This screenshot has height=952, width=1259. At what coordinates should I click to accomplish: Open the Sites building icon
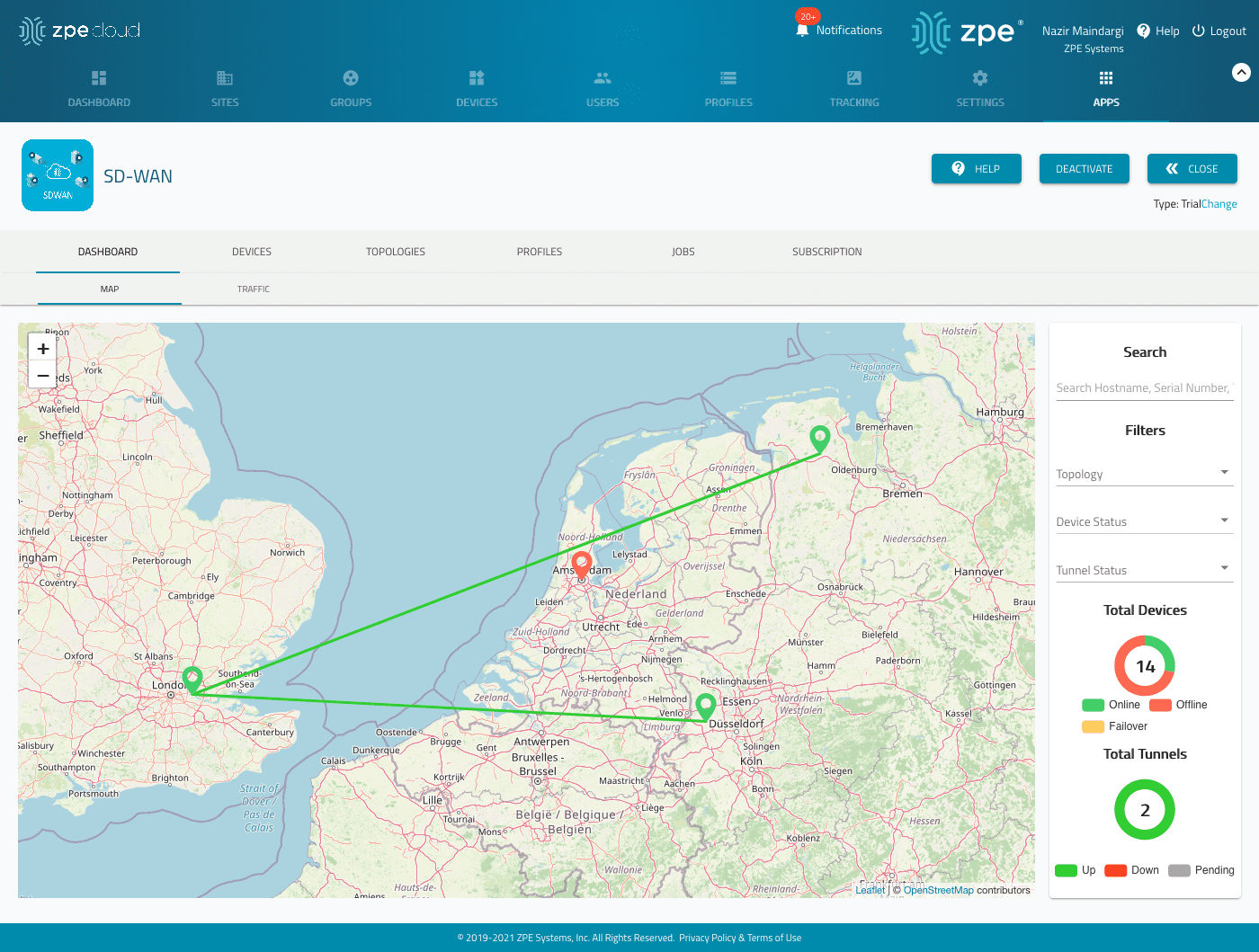225,78
